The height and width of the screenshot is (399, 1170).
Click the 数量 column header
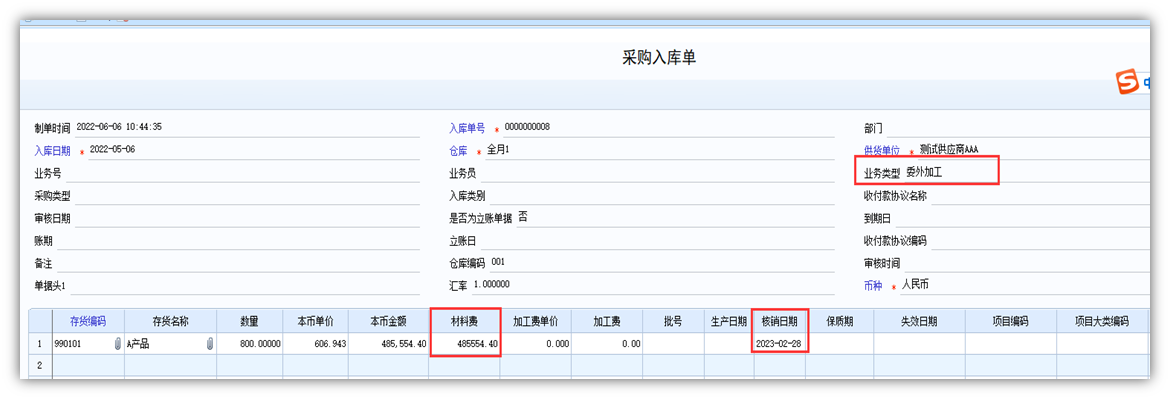[x=249, y=321]
